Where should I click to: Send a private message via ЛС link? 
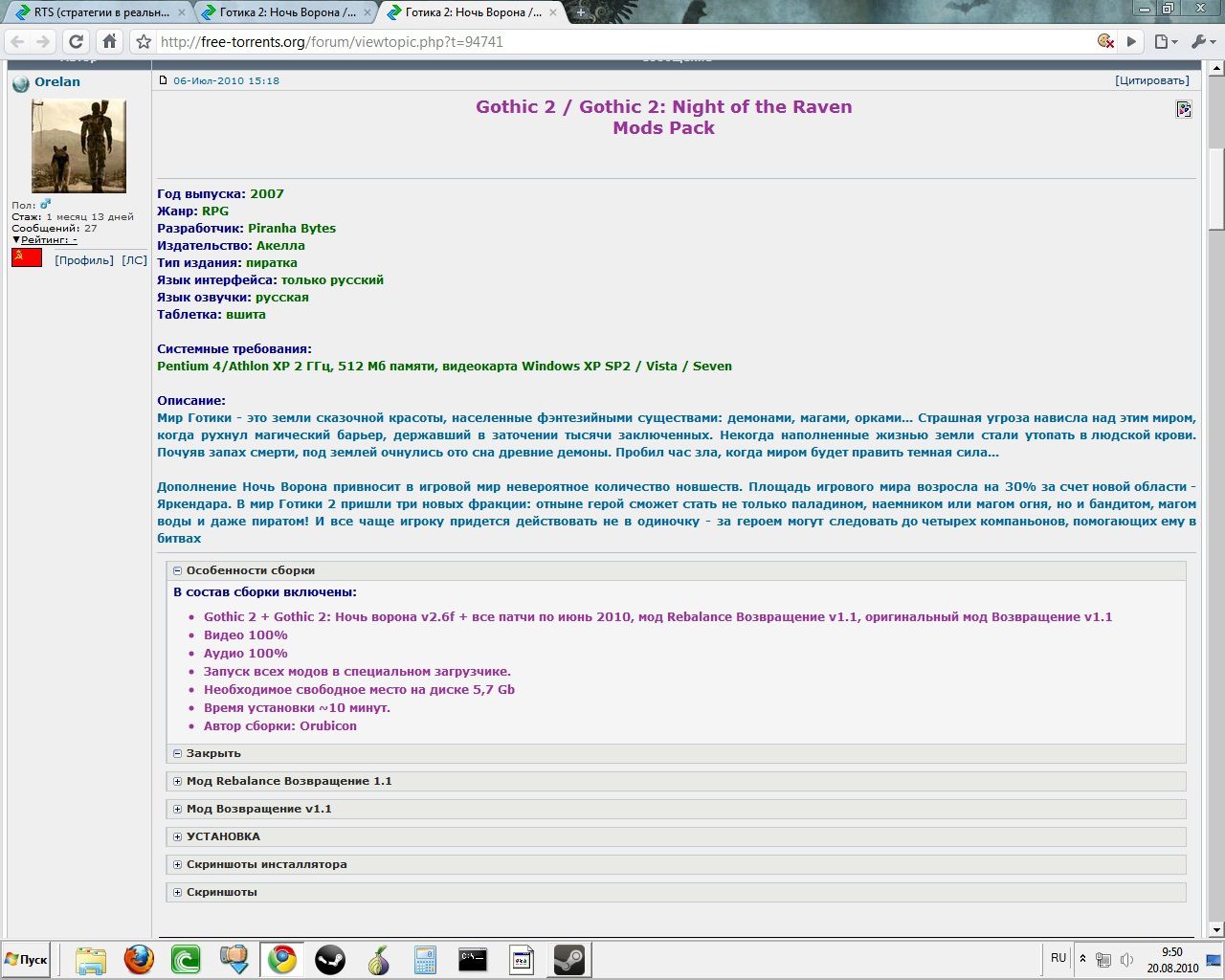pos(135,260)
